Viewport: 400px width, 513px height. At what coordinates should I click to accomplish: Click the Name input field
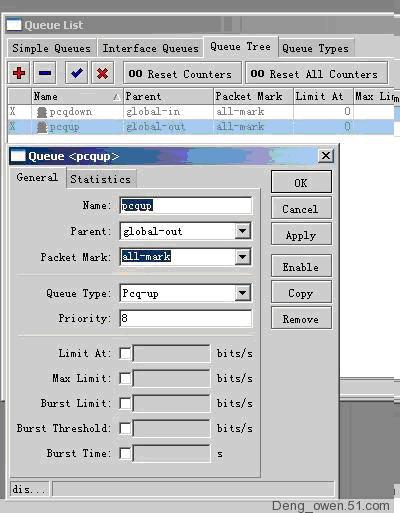click(186, 205)
